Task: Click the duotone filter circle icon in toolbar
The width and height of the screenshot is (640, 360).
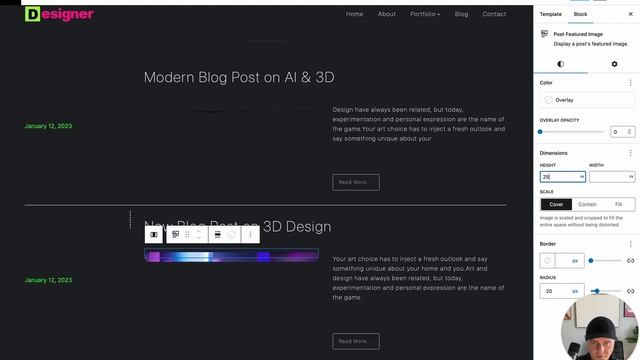Action: 231,235
